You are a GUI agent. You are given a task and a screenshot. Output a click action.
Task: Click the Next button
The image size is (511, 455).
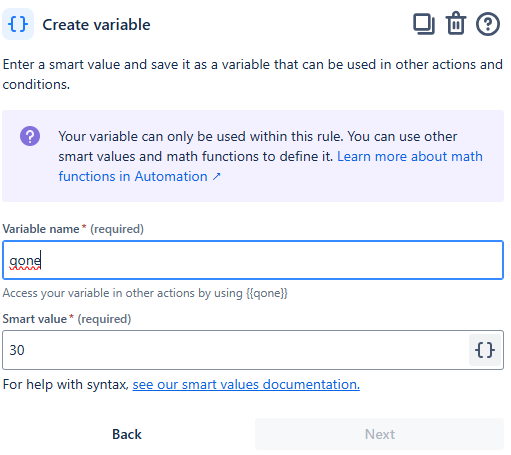pos(379,434)
